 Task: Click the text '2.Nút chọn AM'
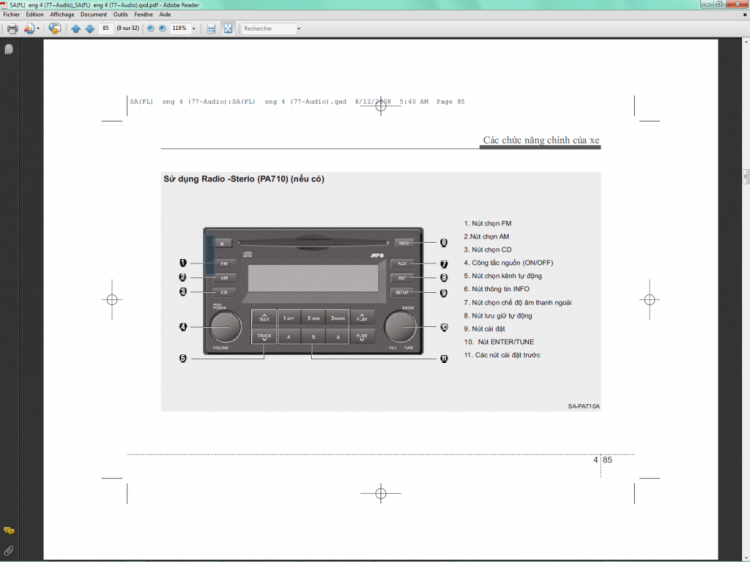[486, 236]
